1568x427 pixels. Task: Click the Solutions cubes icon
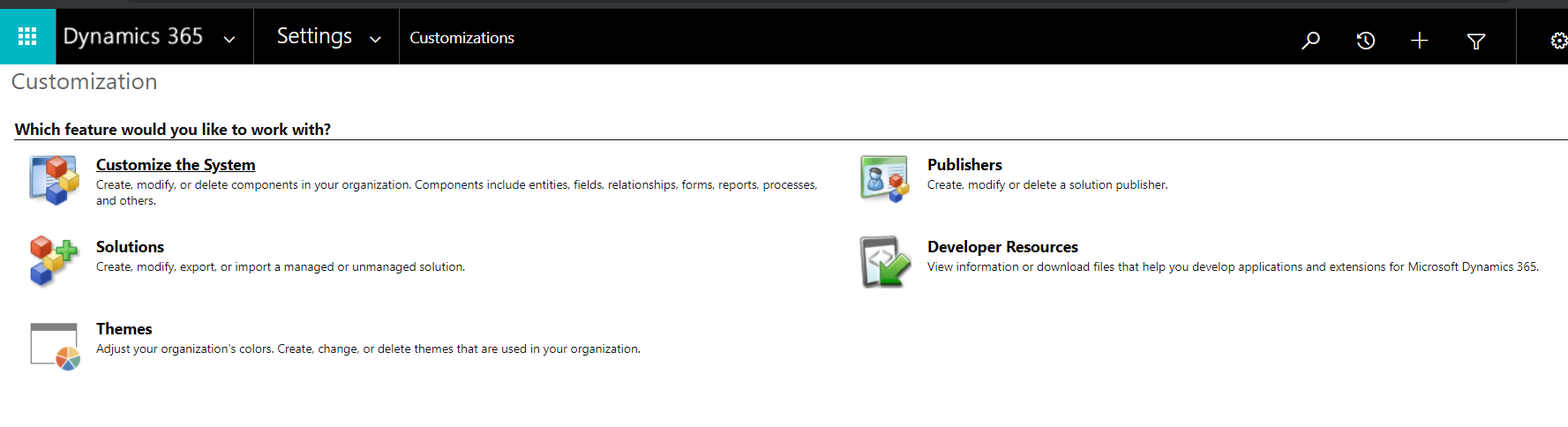point(54,260)
